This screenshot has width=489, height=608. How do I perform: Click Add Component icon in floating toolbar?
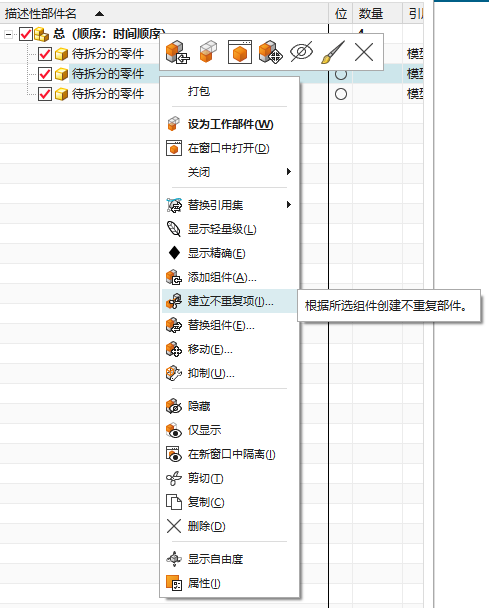tap(178, 52)
